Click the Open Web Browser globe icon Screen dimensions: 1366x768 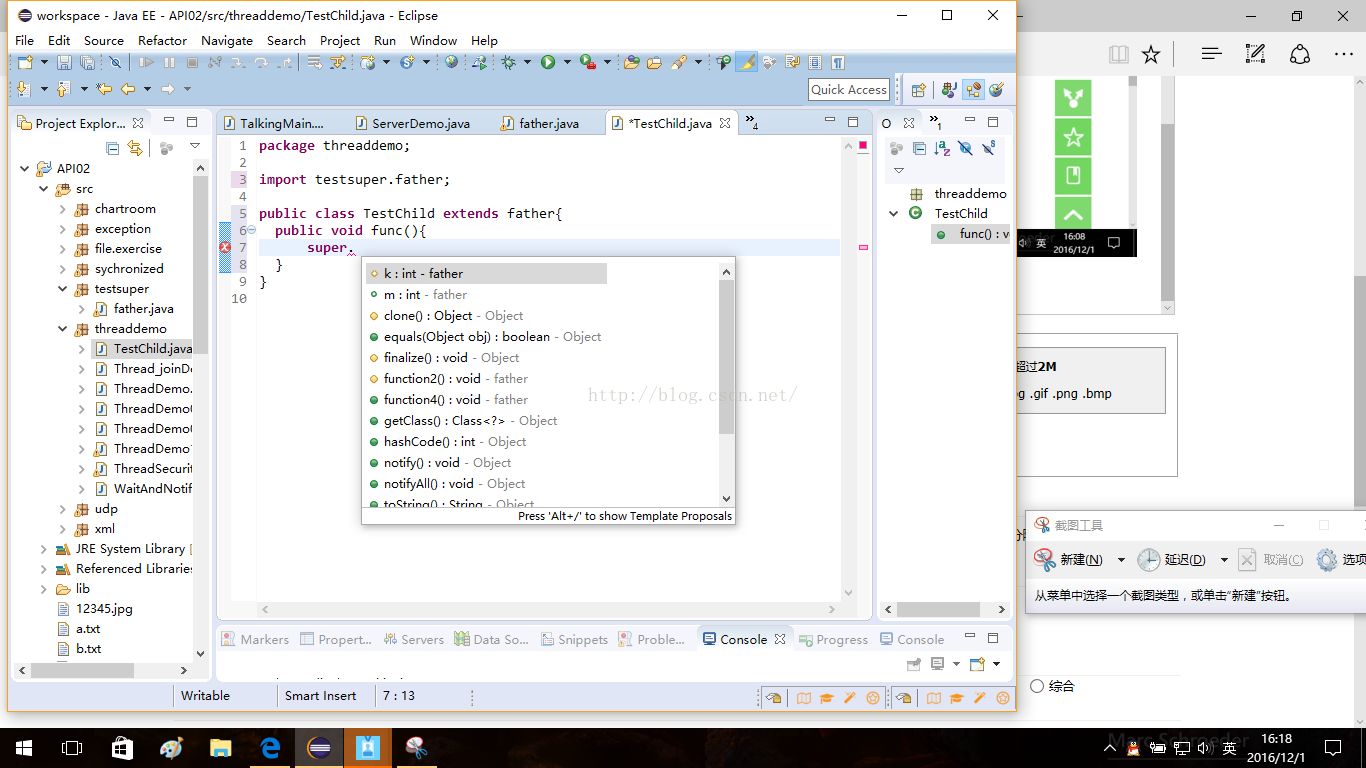(x=451, y=62)
